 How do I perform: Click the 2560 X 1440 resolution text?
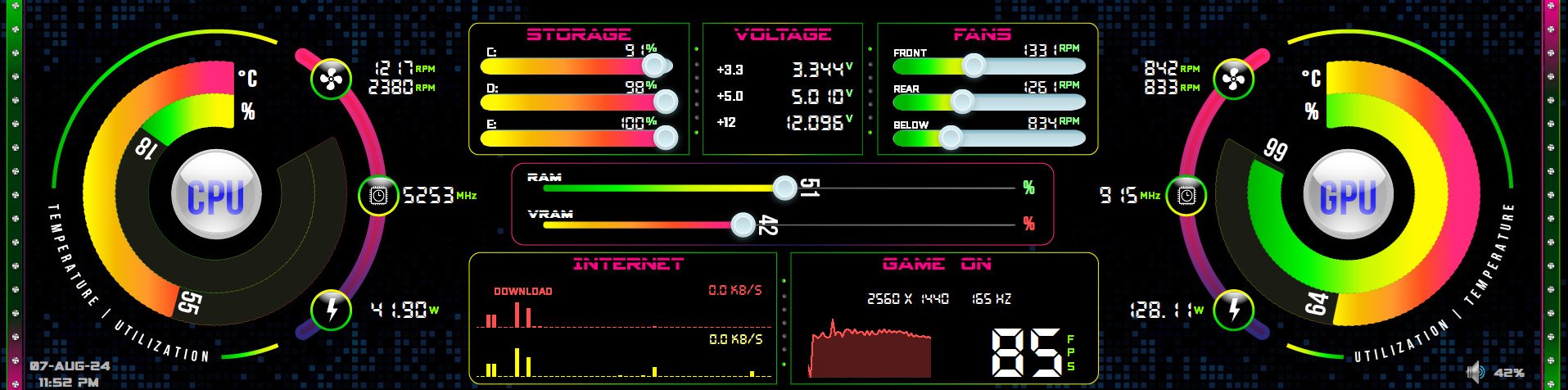908,299
